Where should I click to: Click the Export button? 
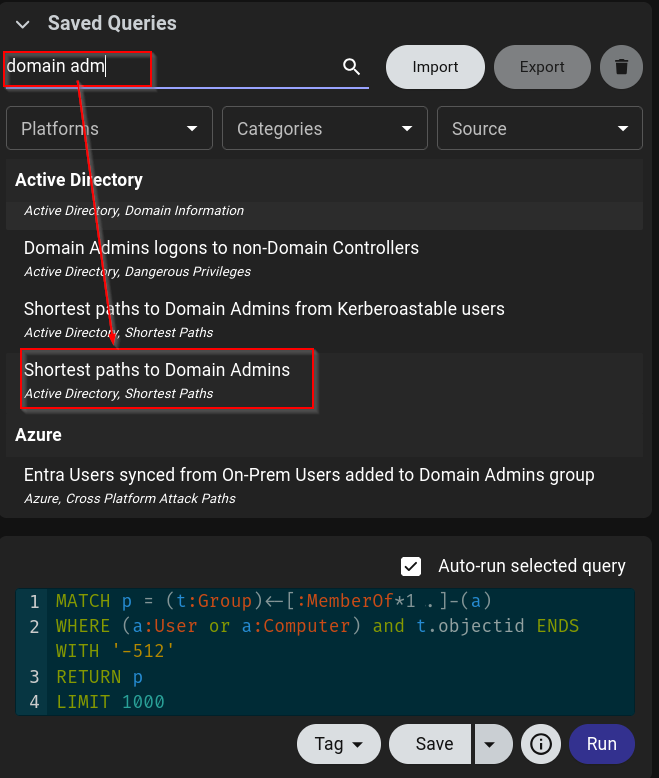(542, 67)
